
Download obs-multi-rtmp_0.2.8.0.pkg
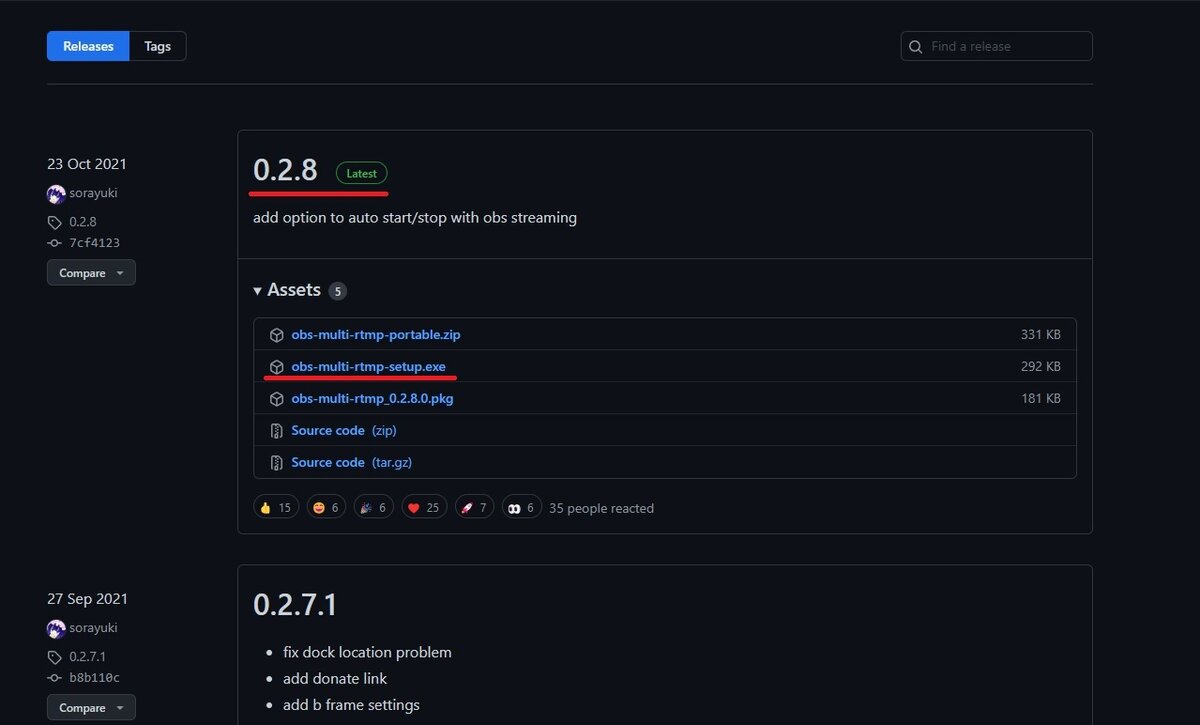coord(372,399)
